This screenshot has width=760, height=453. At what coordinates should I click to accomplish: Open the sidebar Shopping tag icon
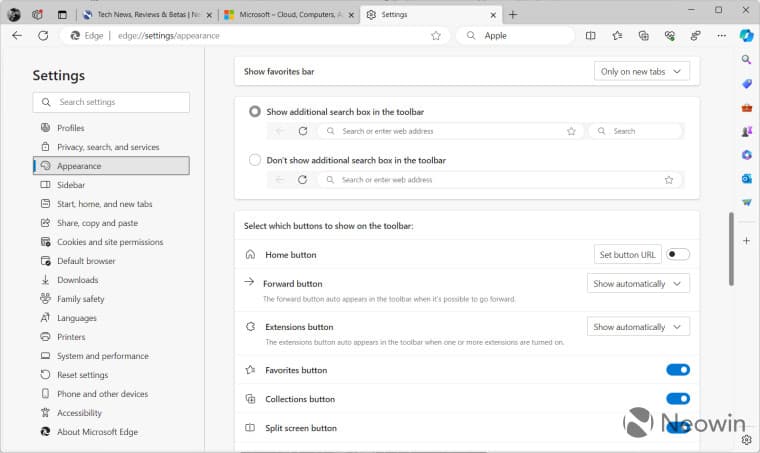click(x=746, y=83)
